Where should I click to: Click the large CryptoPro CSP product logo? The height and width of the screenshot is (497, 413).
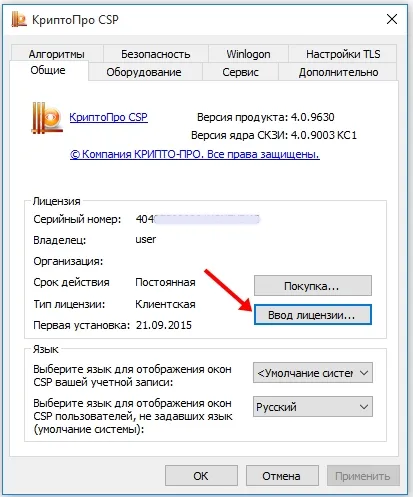tap(47, 118)
